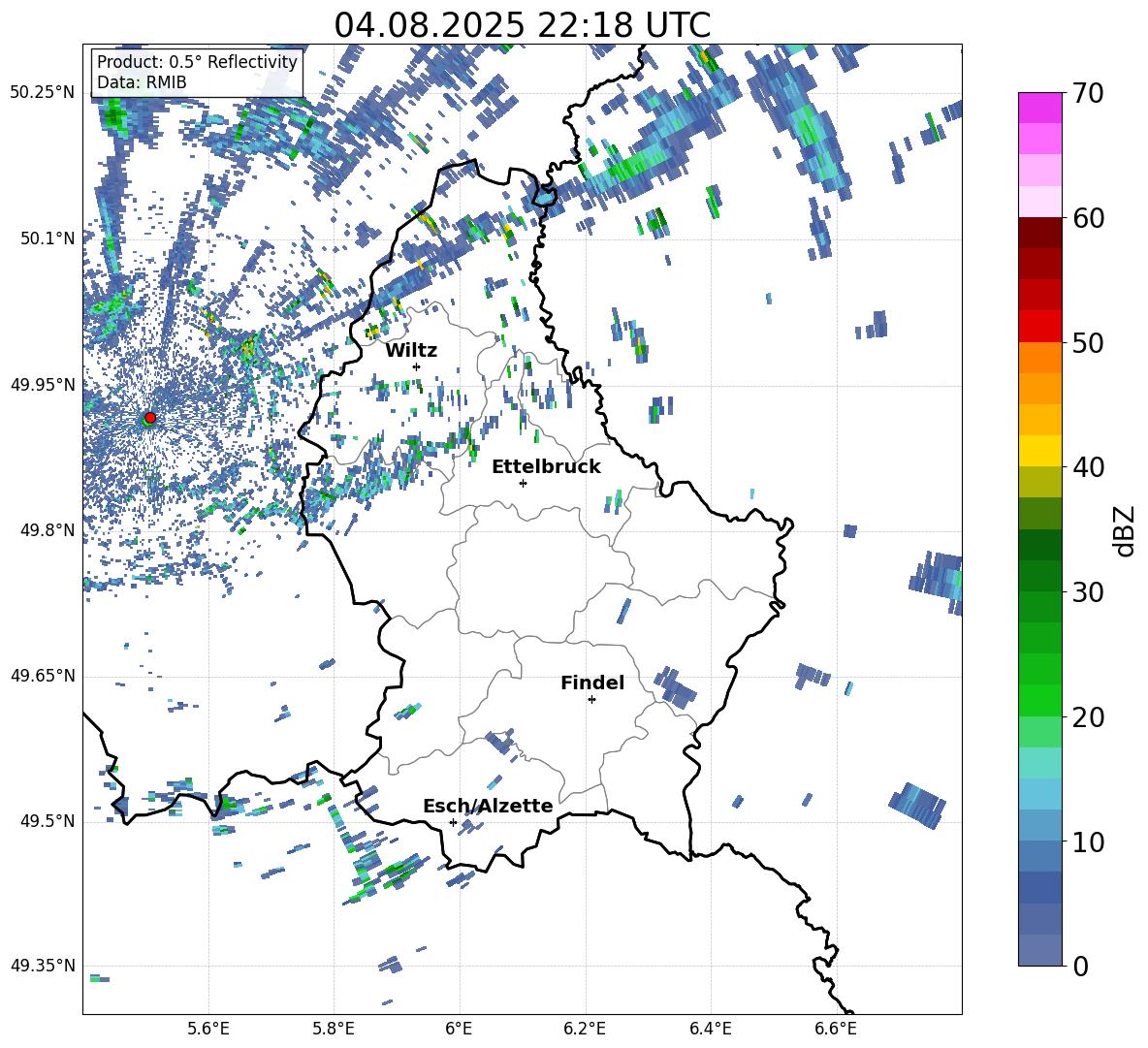Click the 5.8°E longitude label
The height and width of the screenshot is (1048, 1148).
coord(334,1029)
